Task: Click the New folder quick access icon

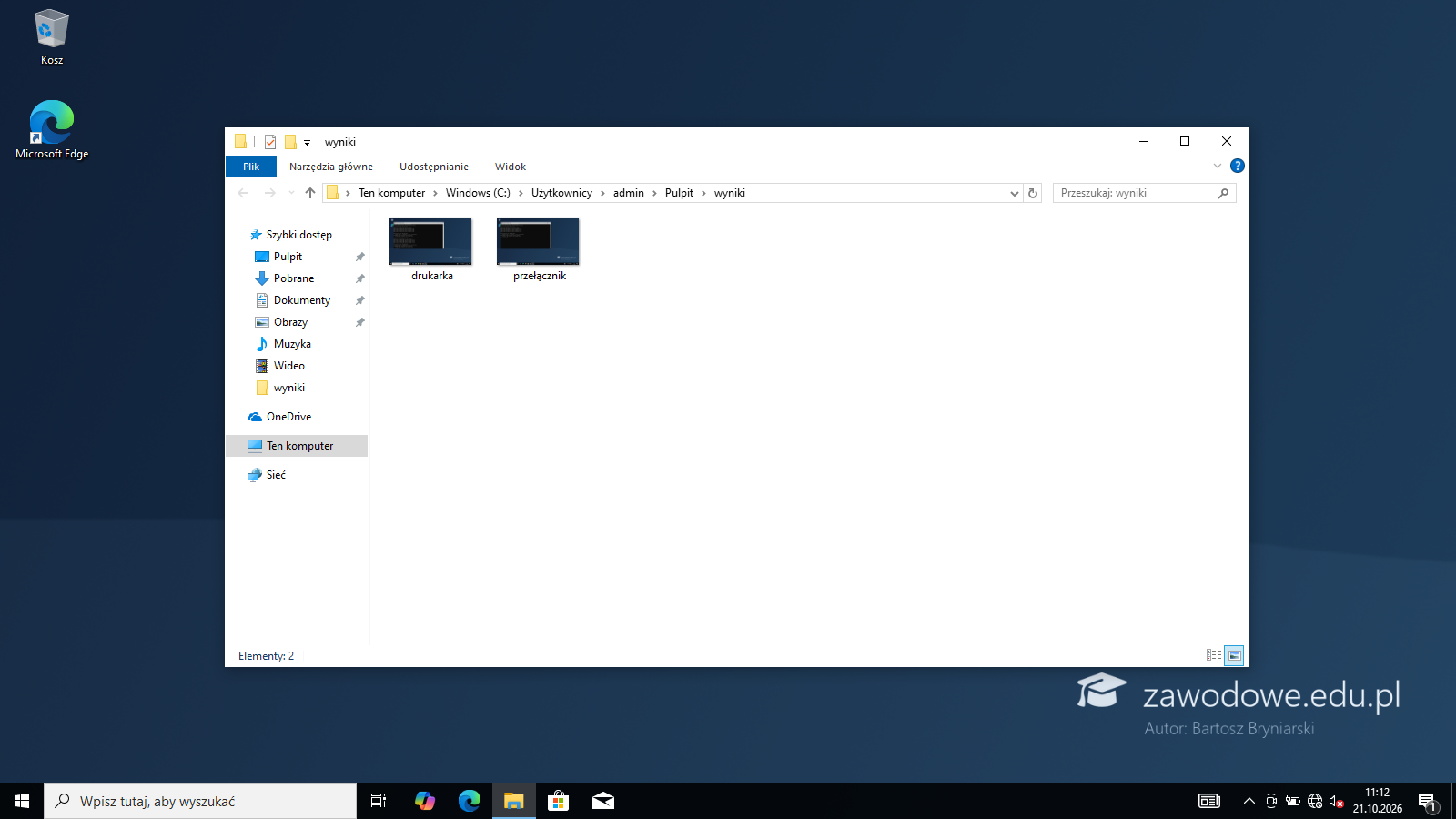Action: click(290, 142)
